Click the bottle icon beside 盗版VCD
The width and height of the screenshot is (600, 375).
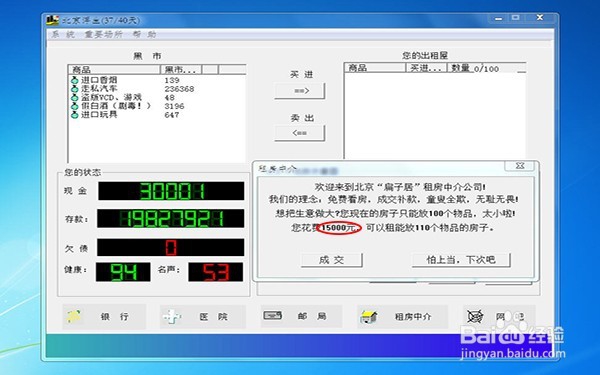pyautogui.click(x=75, y=98)
